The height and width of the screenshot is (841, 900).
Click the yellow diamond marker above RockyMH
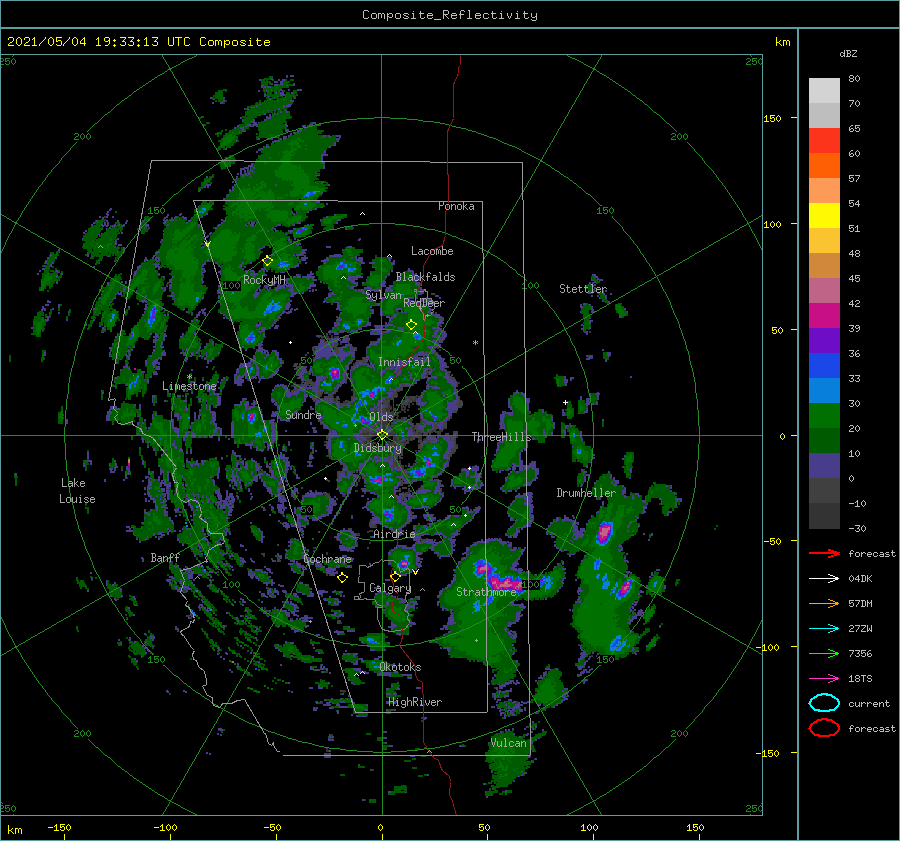(267, 261)
